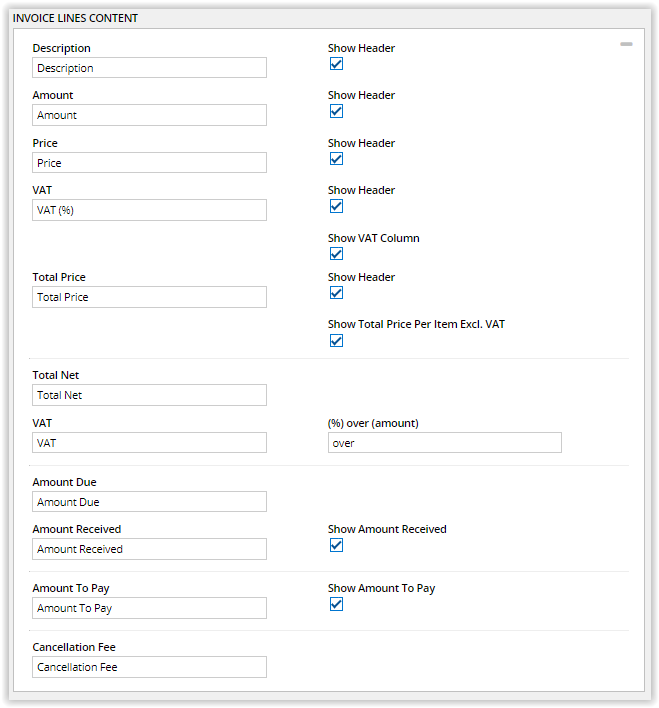Focus the Cancellation Fee input field
The width and height of the screenshot is (659, 708).
coord(149,667)
